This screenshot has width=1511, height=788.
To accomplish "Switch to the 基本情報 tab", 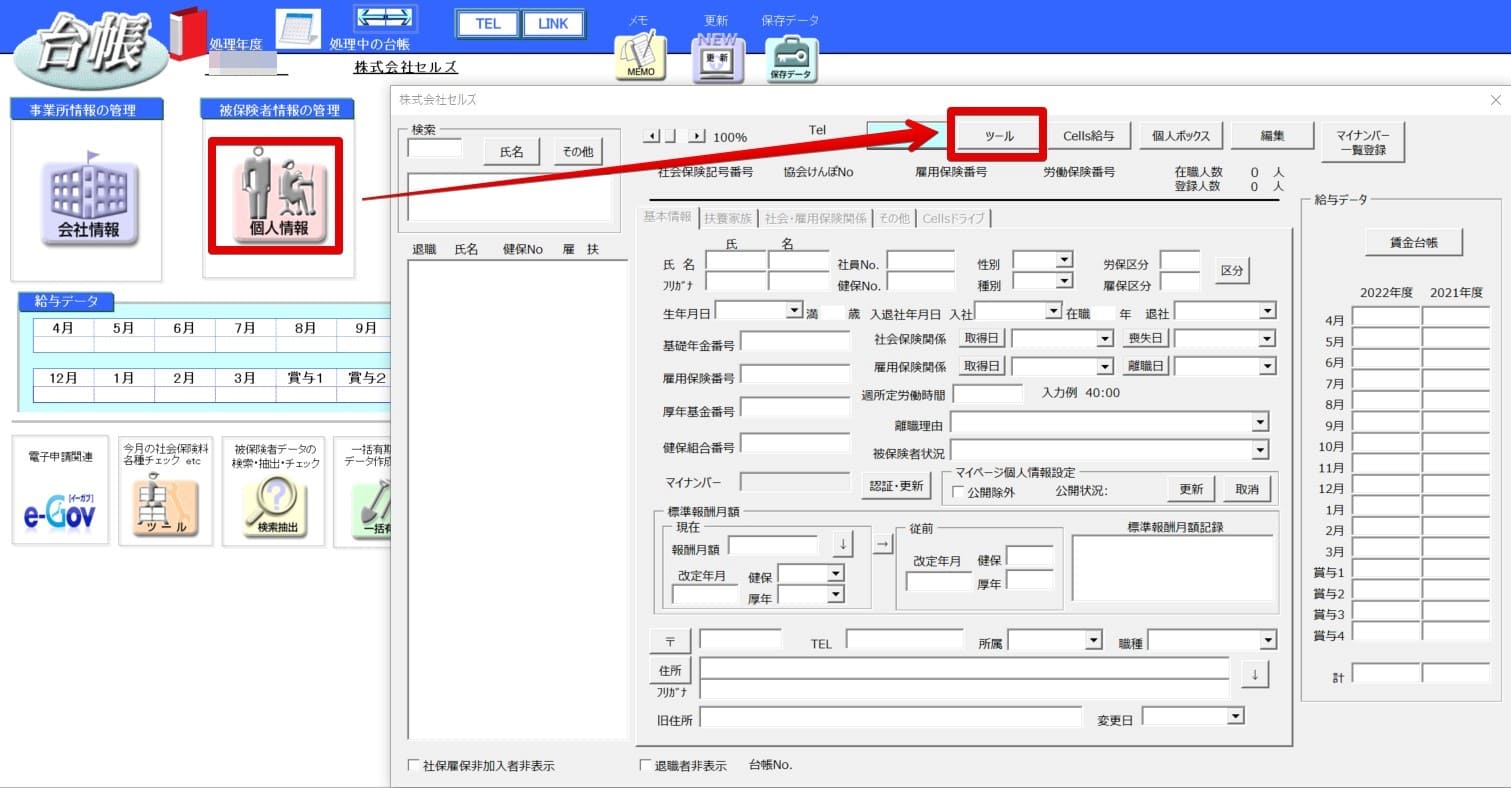I will tap(667, 217).
